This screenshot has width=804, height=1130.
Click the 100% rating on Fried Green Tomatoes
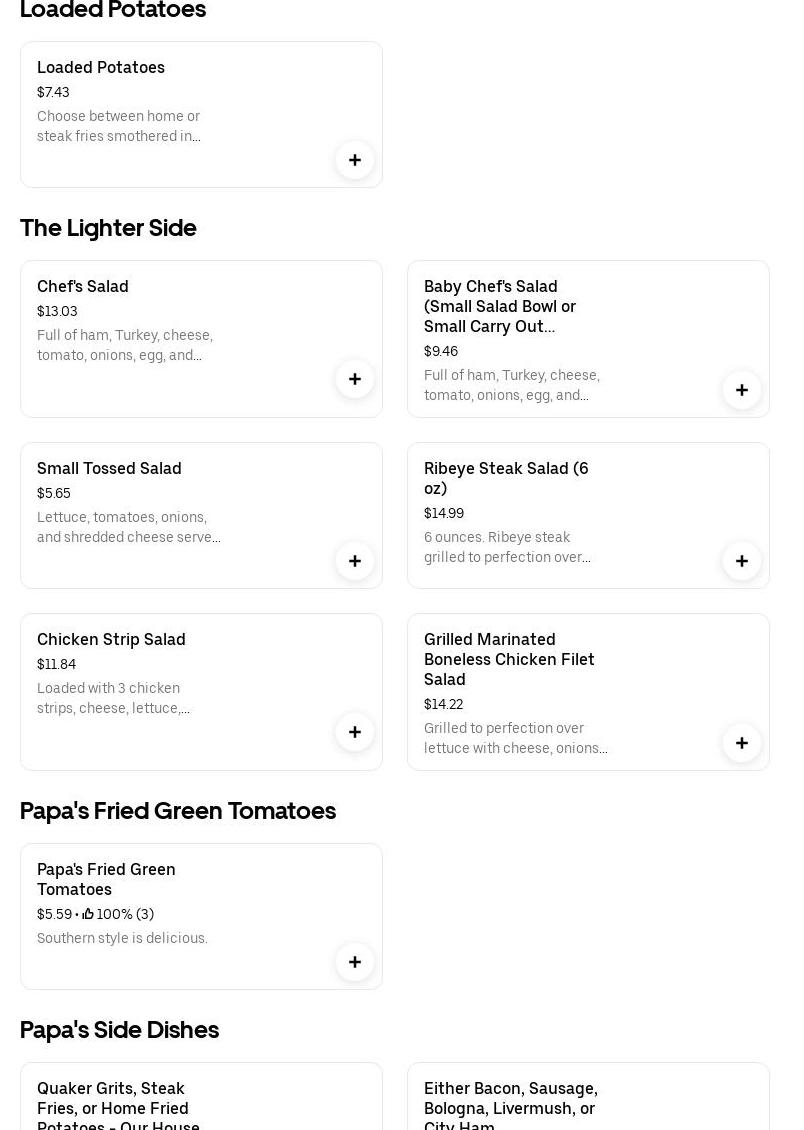pyautogui.click(x=118, y=914)
